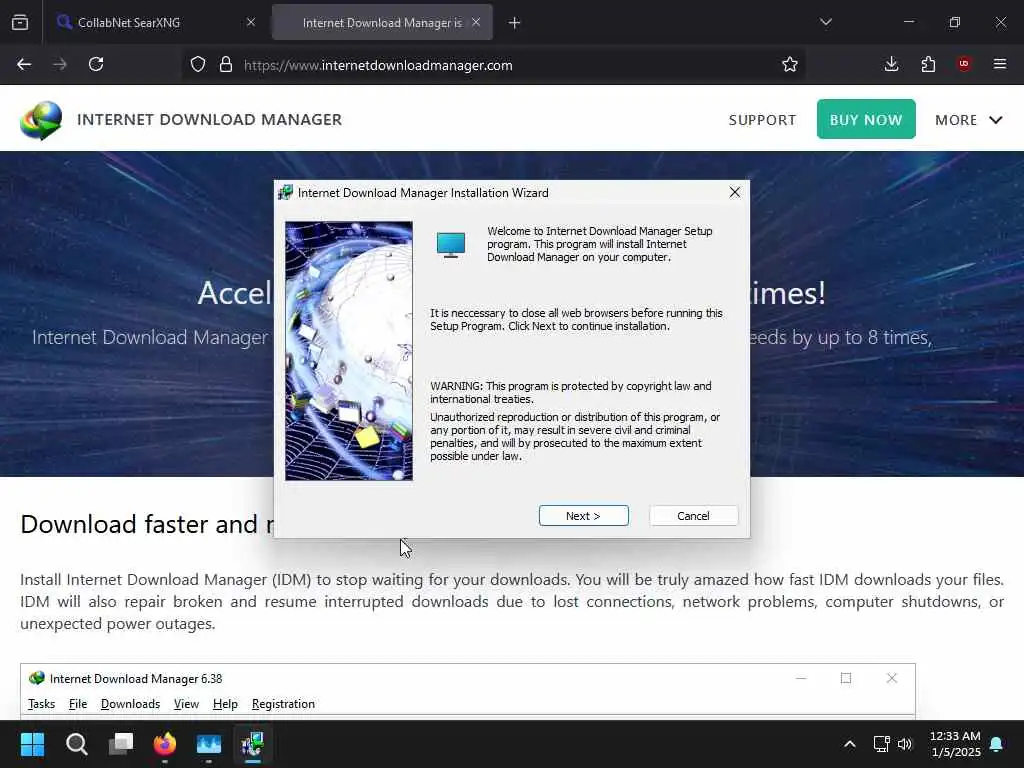Screen dimensions: 1024x768
Task: Open INTERNET DOWNLOAD MANAGER site title link
Action: [x=210, y=120]
